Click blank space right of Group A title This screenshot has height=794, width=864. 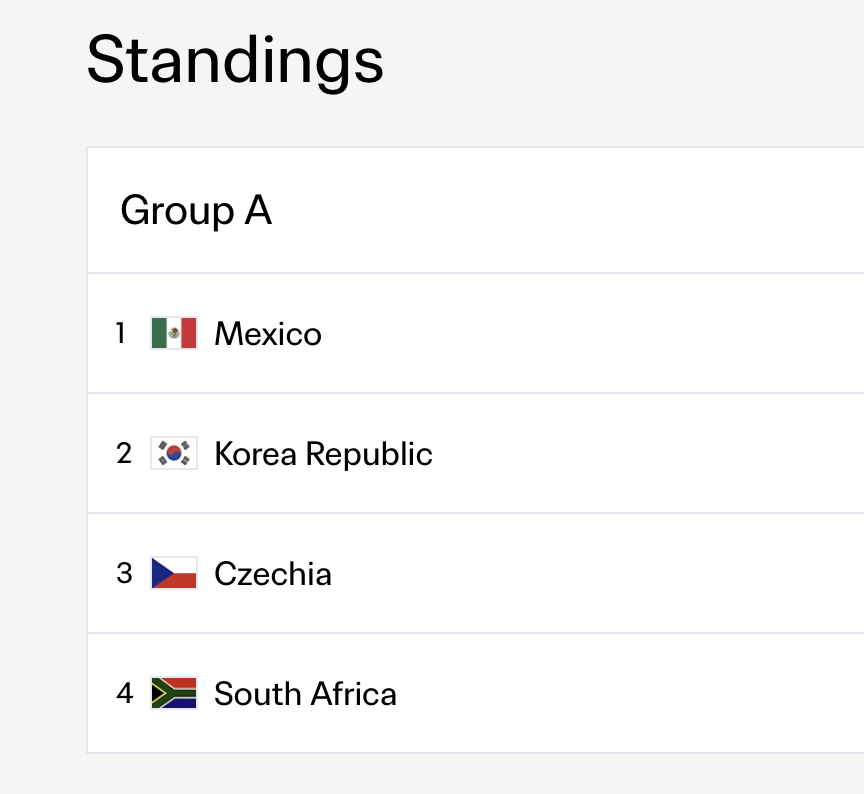coord(568,210)
